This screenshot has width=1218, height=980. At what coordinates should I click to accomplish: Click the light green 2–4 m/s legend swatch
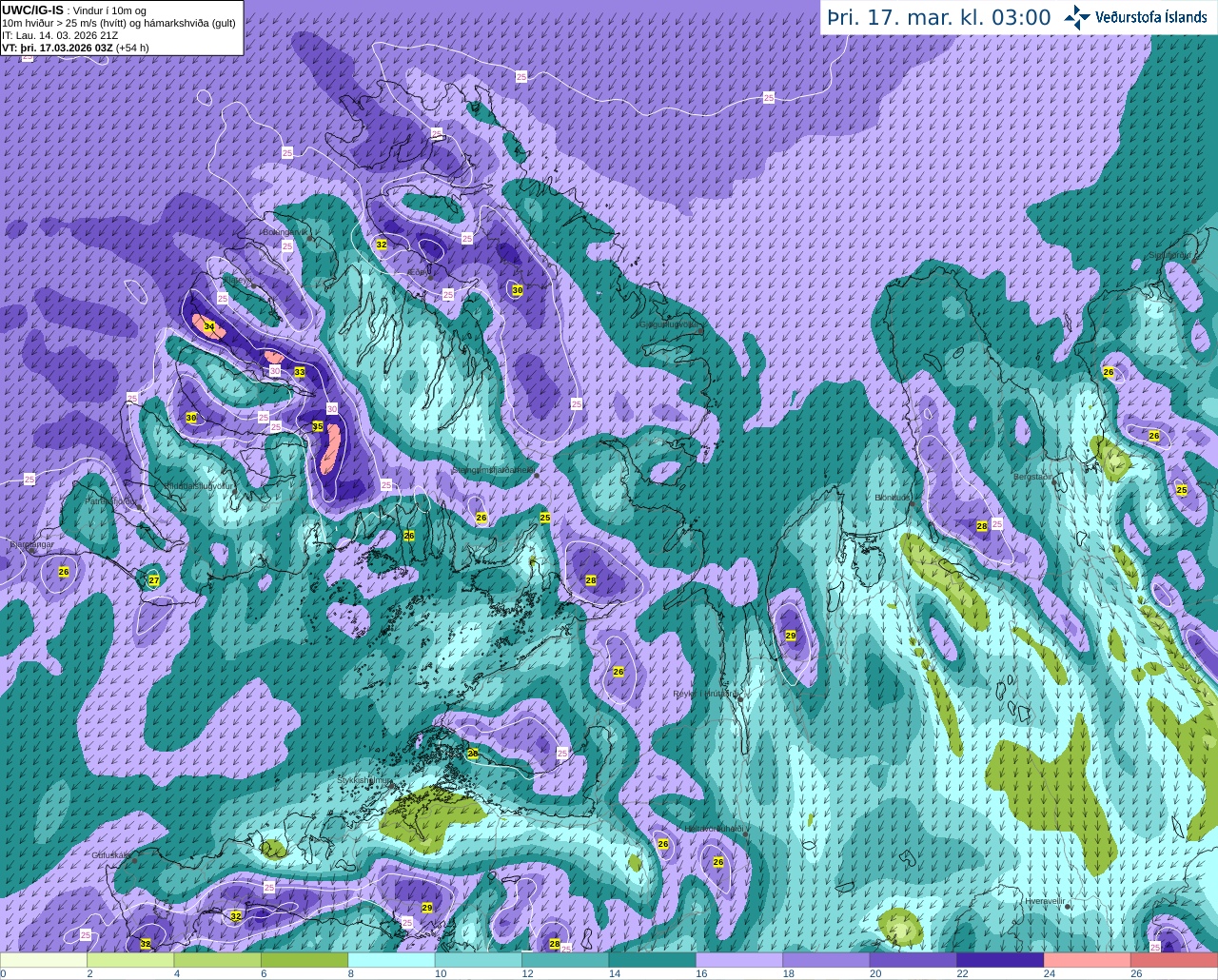[130, 960]
